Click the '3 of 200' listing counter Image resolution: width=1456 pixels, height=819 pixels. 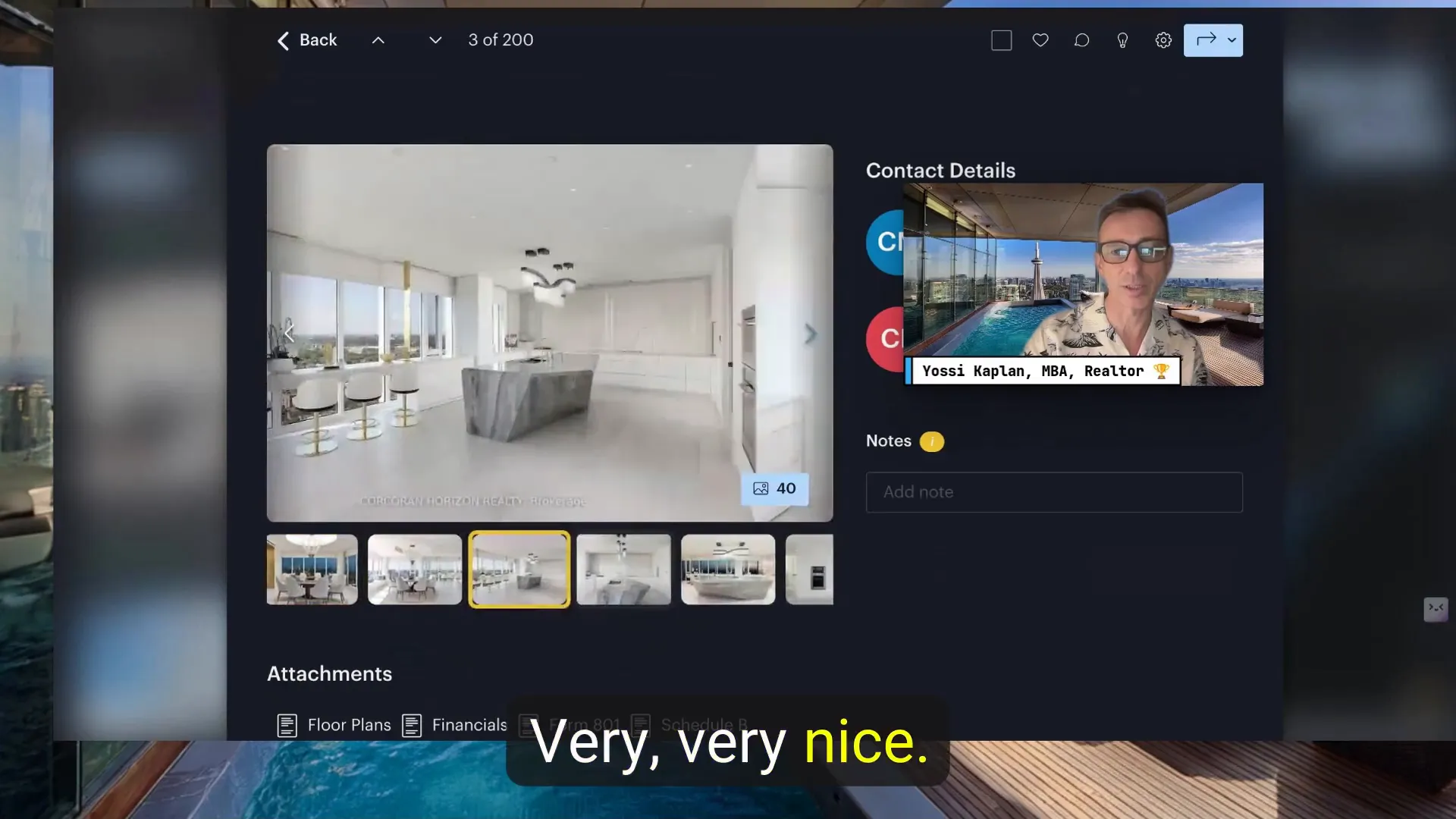pos(500,40)
